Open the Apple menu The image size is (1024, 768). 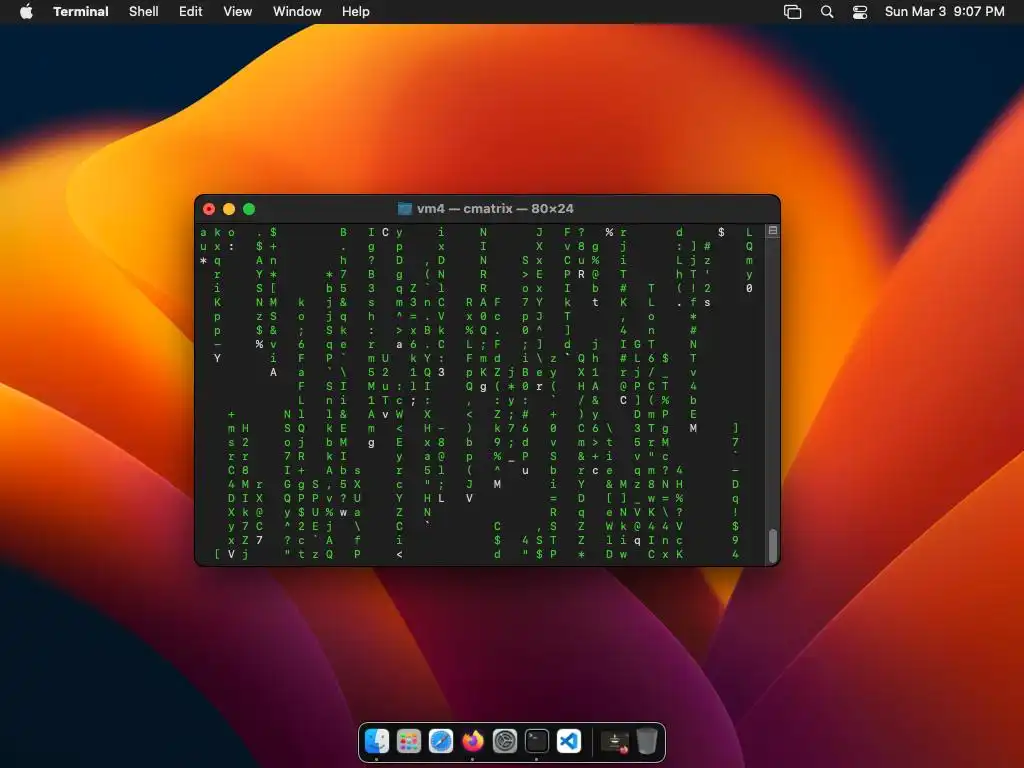coord(26,12)
